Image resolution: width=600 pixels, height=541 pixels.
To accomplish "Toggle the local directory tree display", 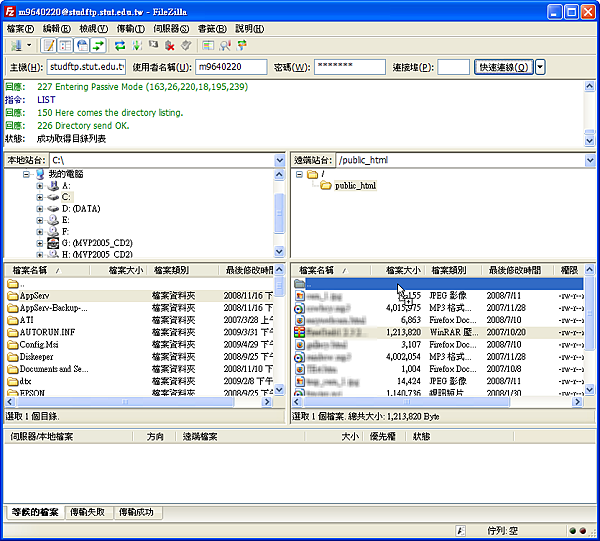I will click(65, 46).
